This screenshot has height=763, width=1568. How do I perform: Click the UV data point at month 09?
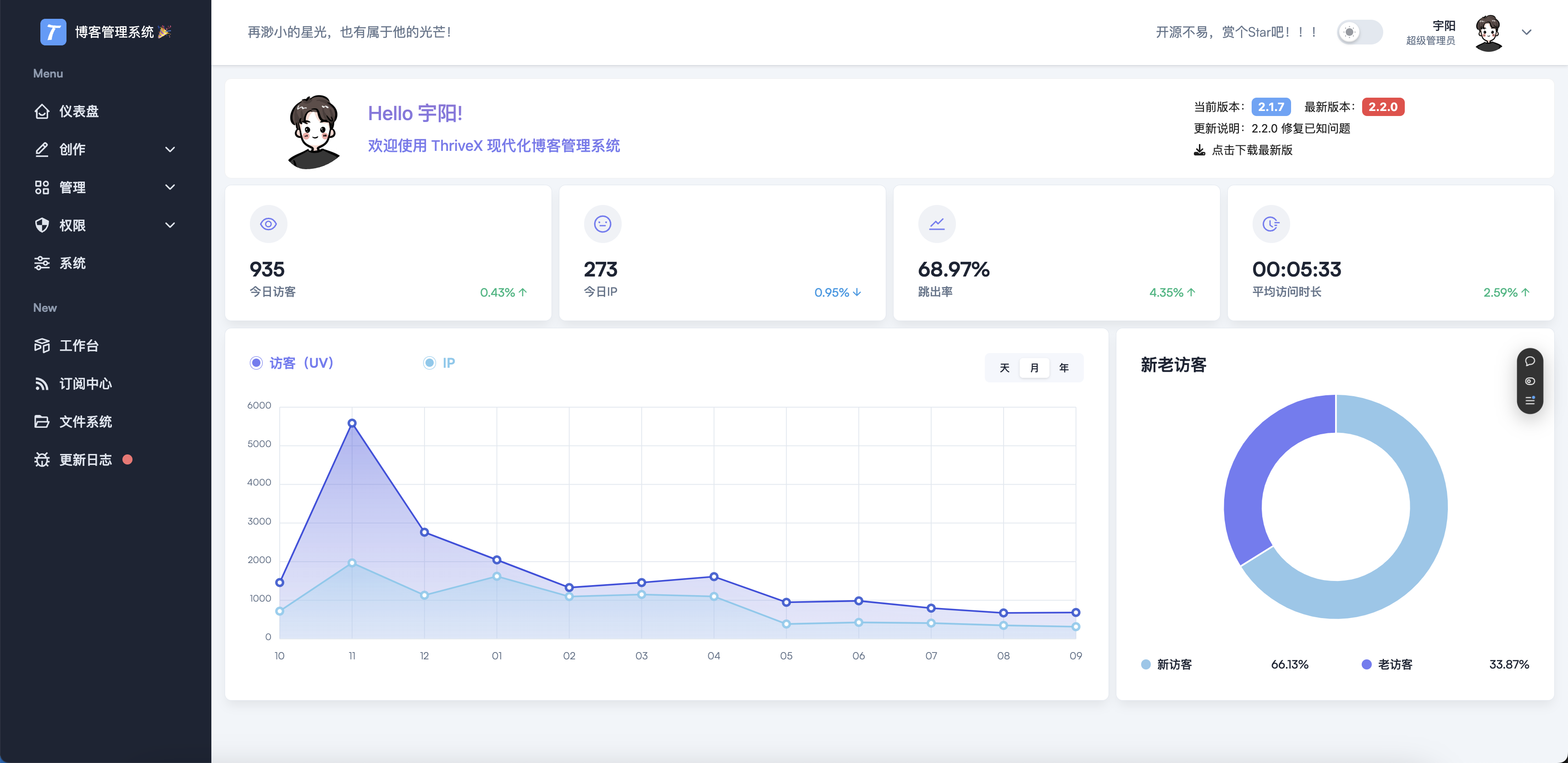coord(1076,613)
